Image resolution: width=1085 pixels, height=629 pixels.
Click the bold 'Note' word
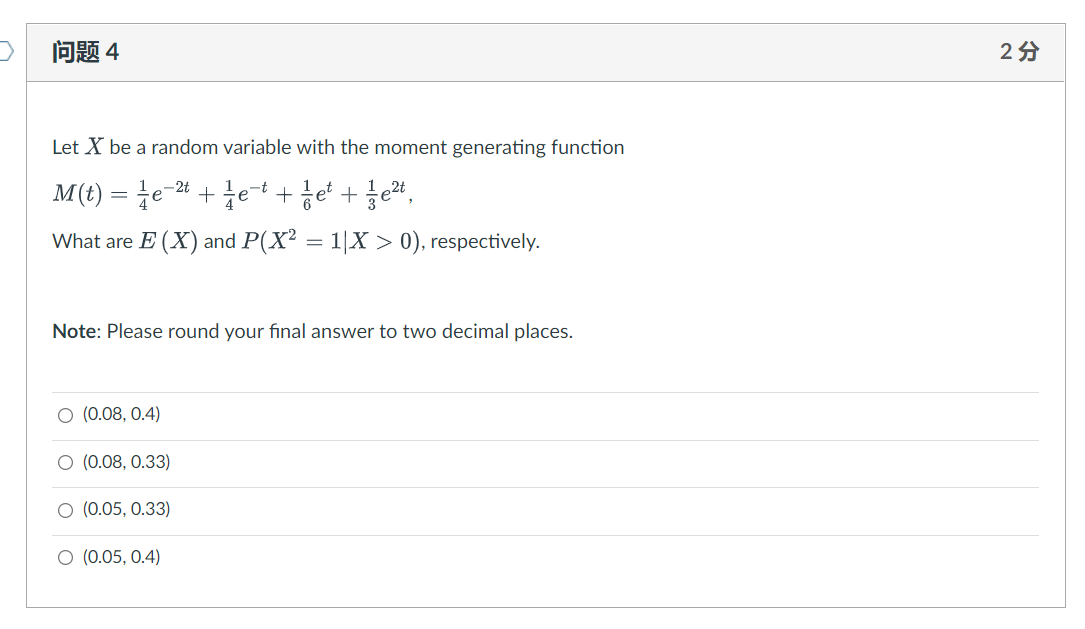76,331
